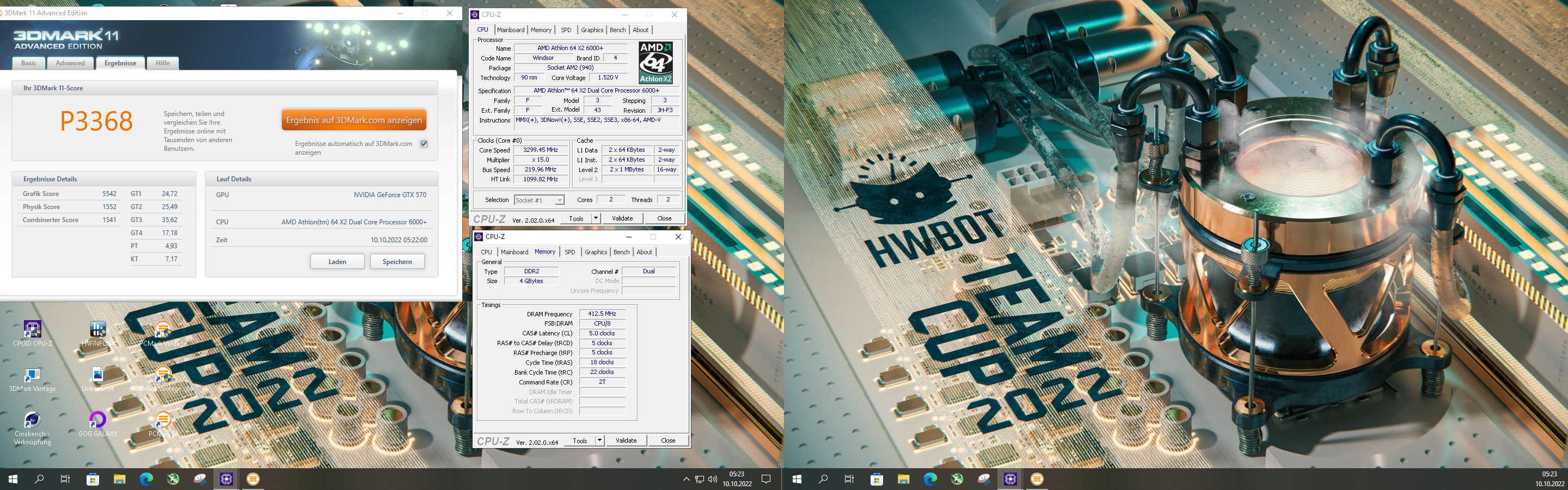
Task: Click CPU-Z title icon of the Processor window
Action: [x=475, y=15]
